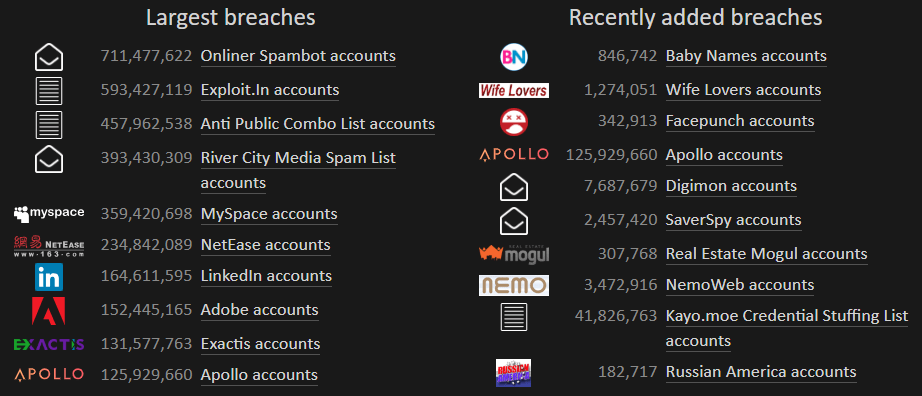The height and width of the screenshot is (396, 922).
Task: Open MySpace accounts link
Action: (269, 214)
